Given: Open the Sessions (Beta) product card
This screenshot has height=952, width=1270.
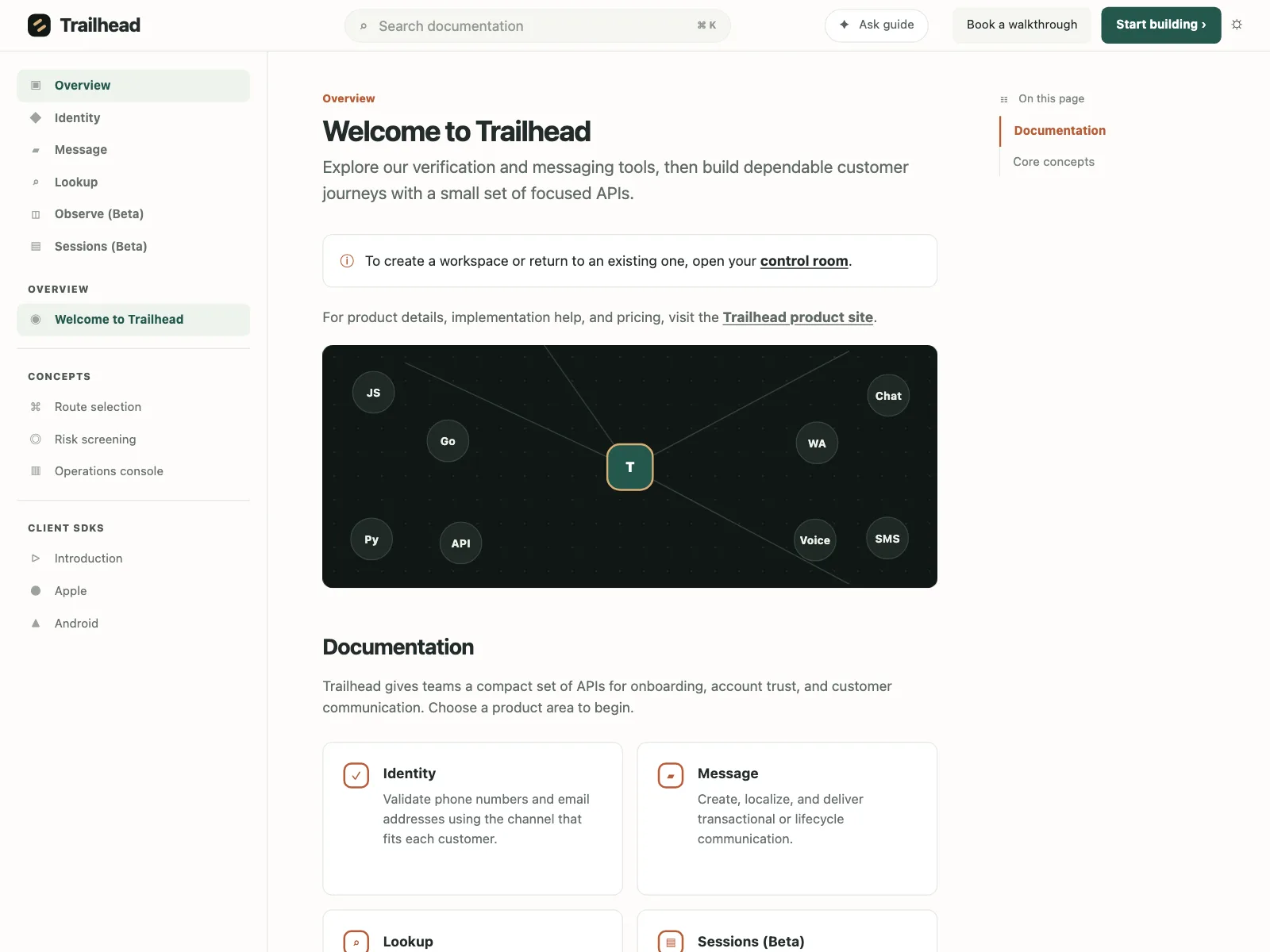Looking at the screenshot, I should (787, 931).
